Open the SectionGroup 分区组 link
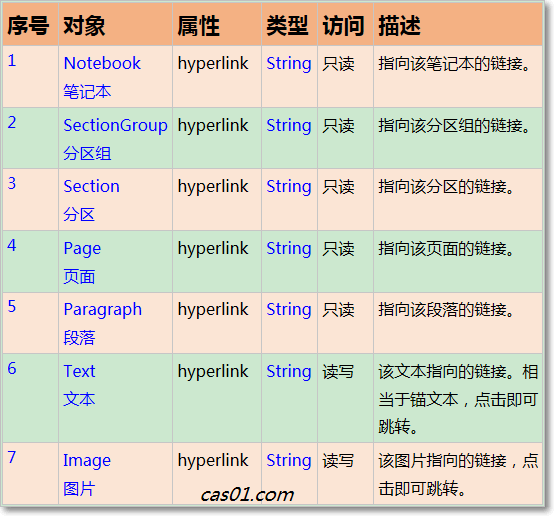The height and width of the screenshot is (516, 554). pyautogui.click(x=115, y=139)
